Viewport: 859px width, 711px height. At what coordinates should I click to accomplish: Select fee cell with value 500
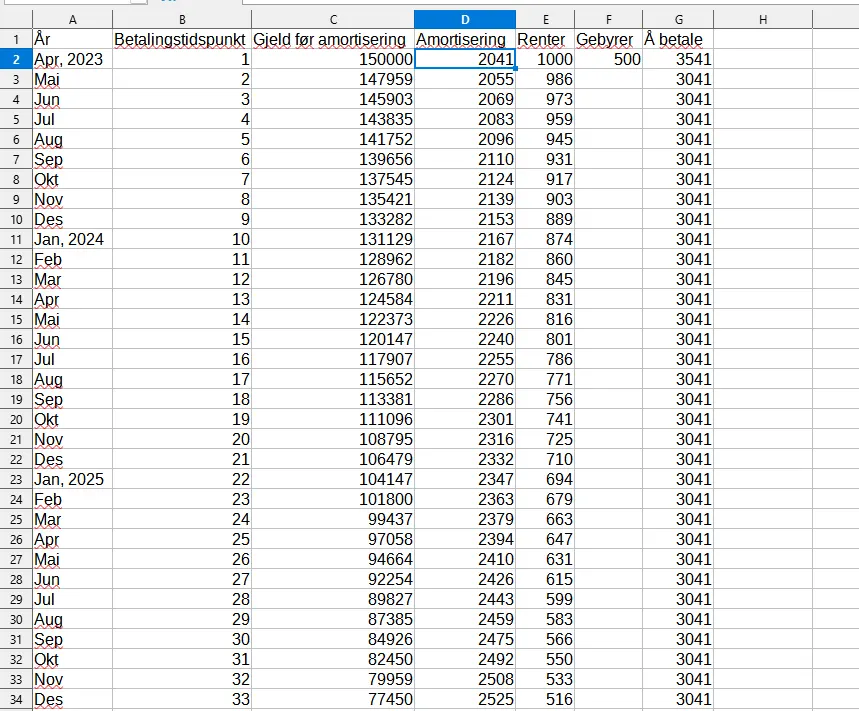coord(609,59)
